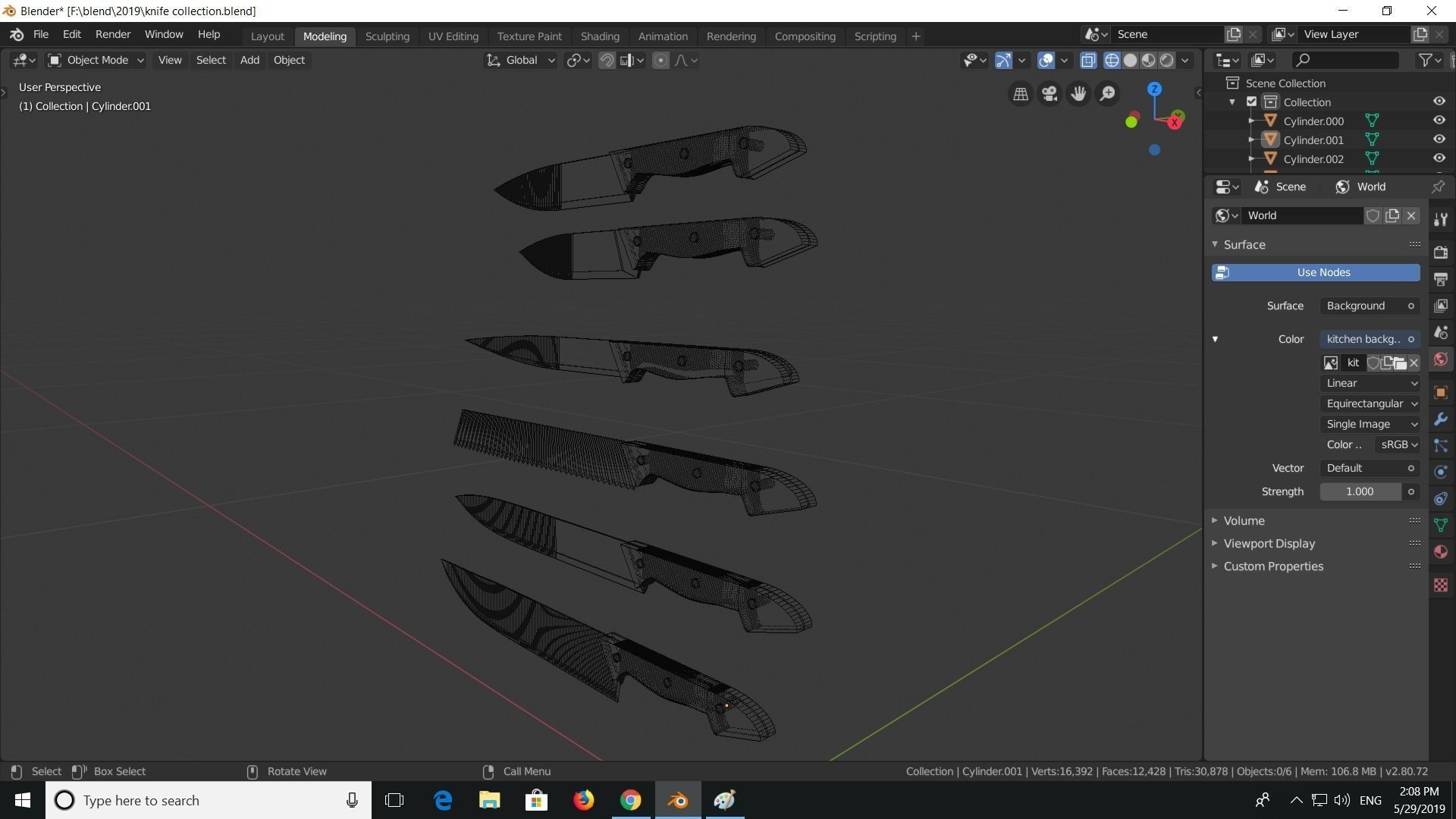
Task: Click the Z axis on navigation gizmo
Action: 1154,89
